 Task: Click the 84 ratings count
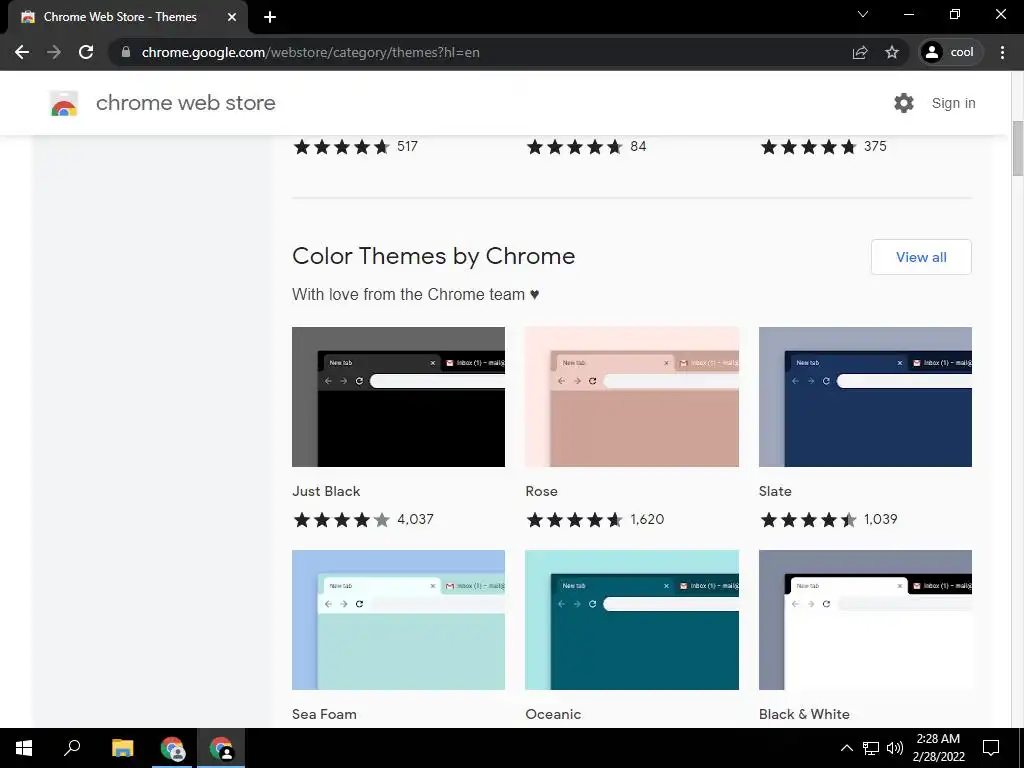[638, 146]
